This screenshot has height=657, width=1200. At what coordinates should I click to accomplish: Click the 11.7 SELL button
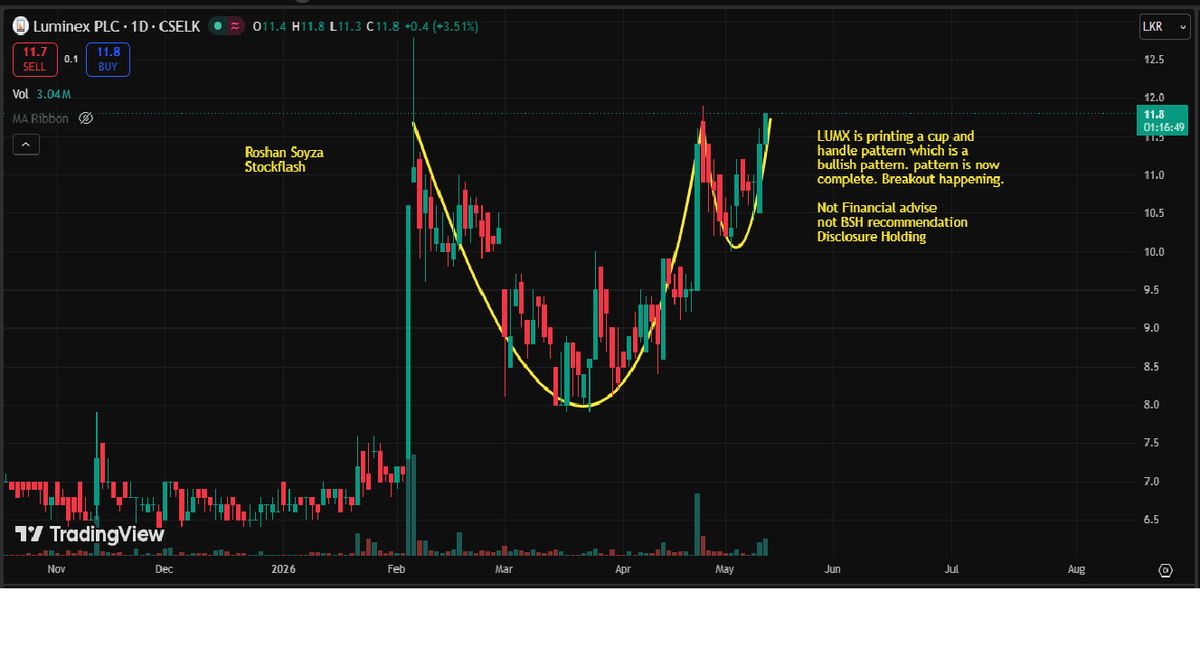click(x=35, y=59)
